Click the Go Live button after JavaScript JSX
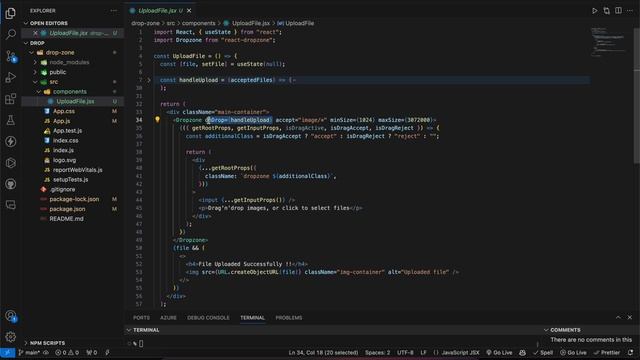640x360 pixels. click(499, 352)
